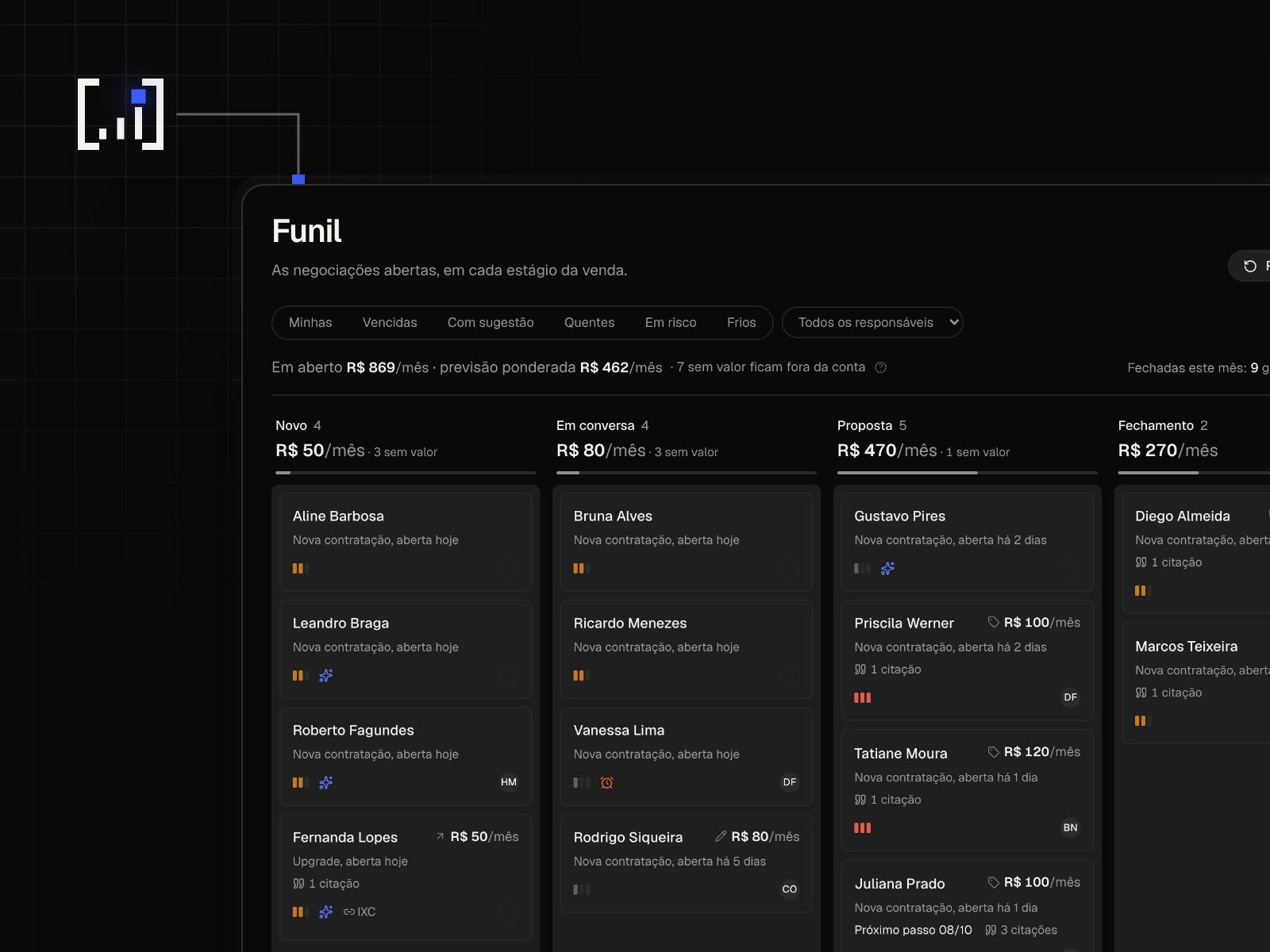Screen dimensions: 1270x952
Task: Click the Ricardo Menezes card title
Action: 630,623
